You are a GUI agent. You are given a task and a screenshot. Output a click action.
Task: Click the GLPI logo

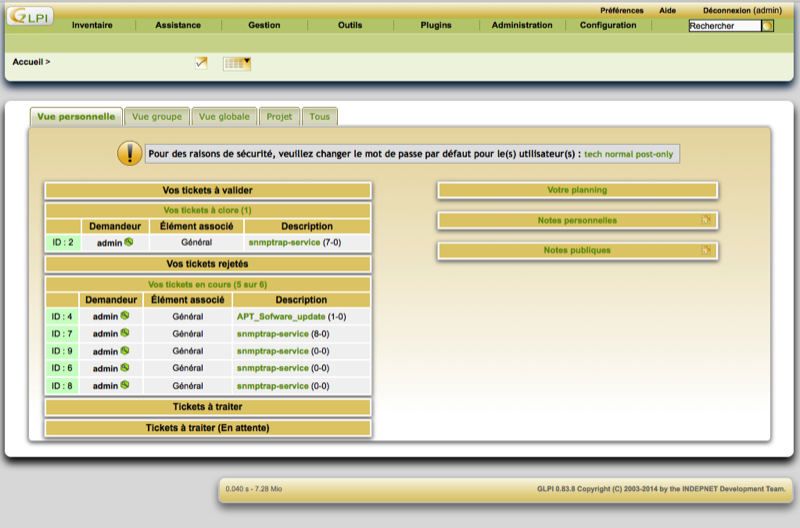[x=31, y=16]
